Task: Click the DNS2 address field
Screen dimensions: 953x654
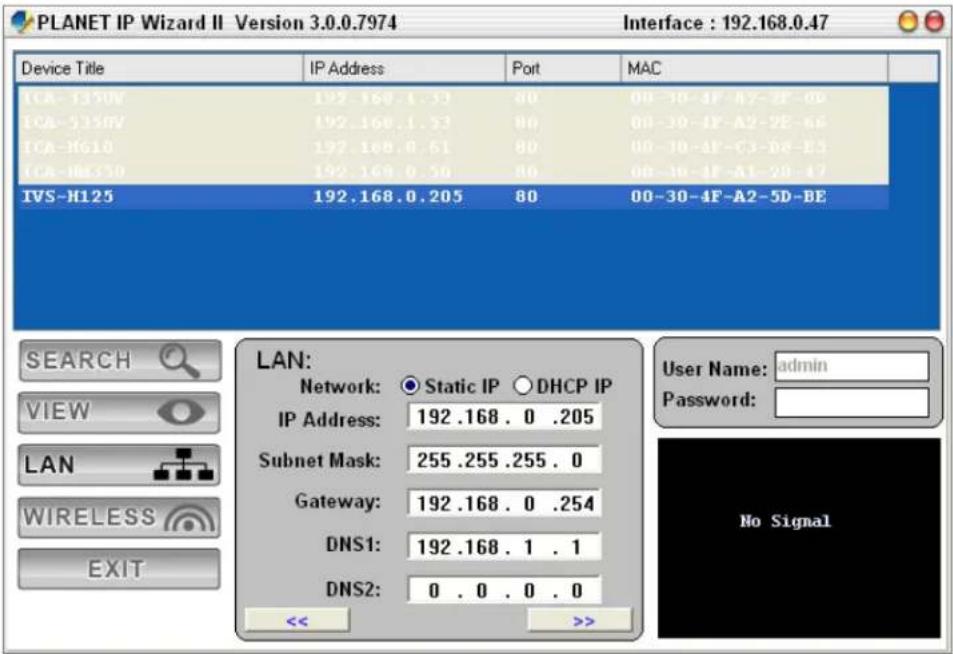Action: pyautogui.click(x=504, y=590)
